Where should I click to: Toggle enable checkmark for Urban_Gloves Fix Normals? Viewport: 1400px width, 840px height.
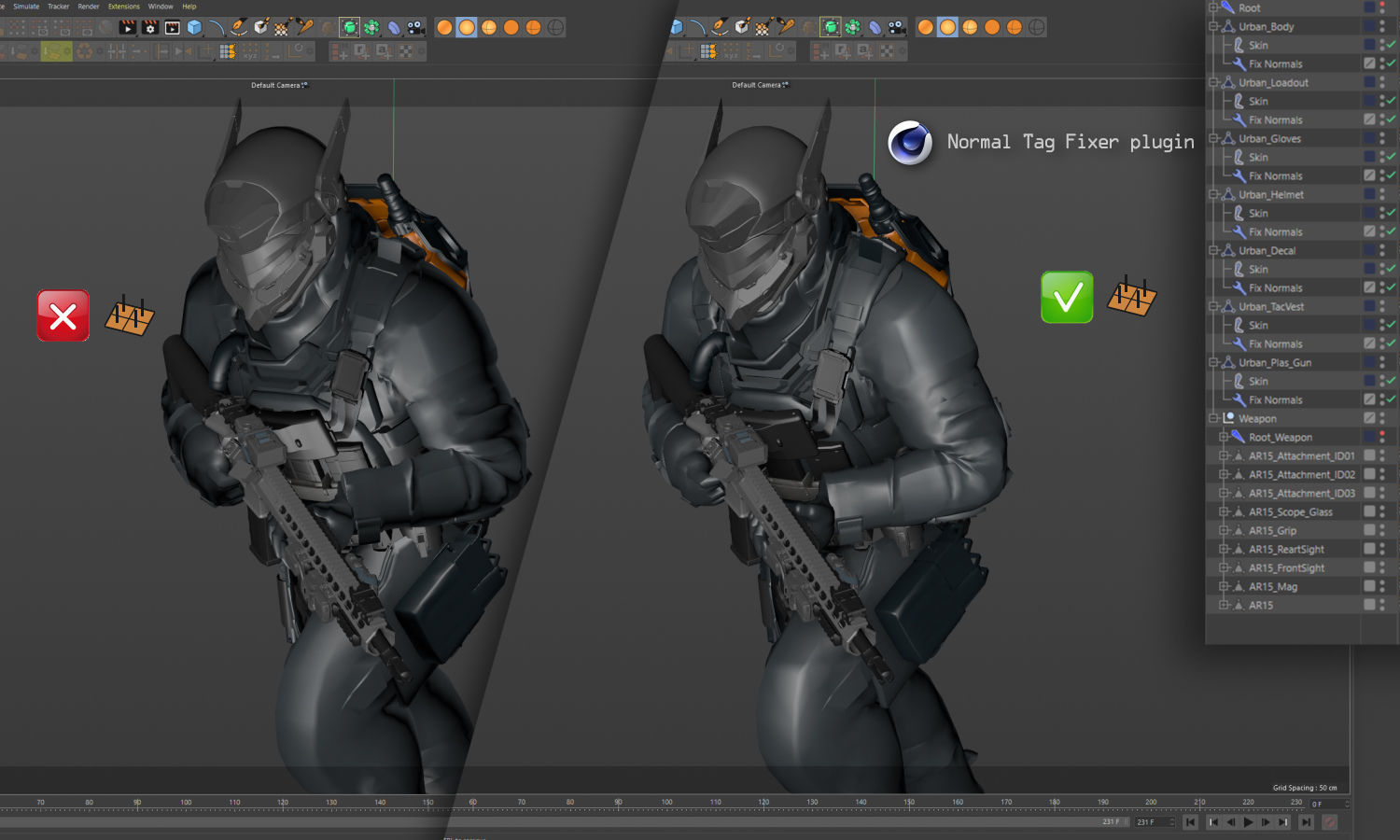click(x=1391, y=175)
